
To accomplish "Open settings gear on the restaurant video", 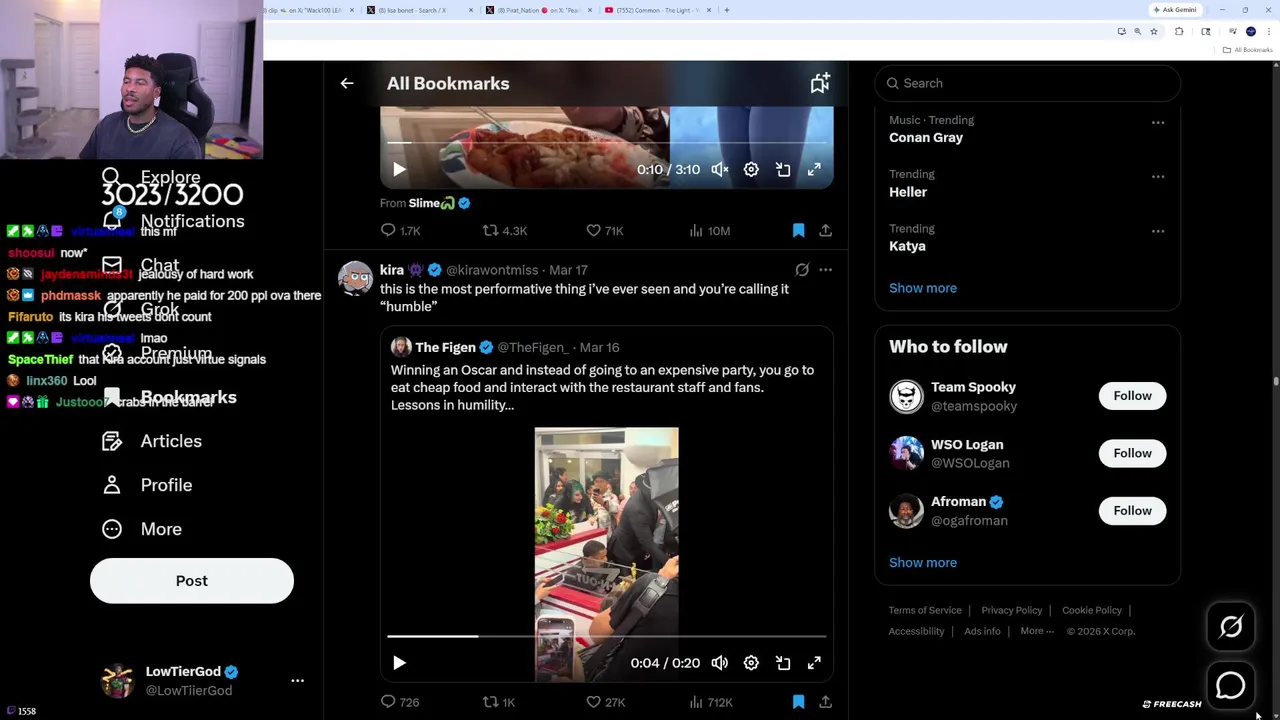I will pyautogui.click(x=751, y=663).
